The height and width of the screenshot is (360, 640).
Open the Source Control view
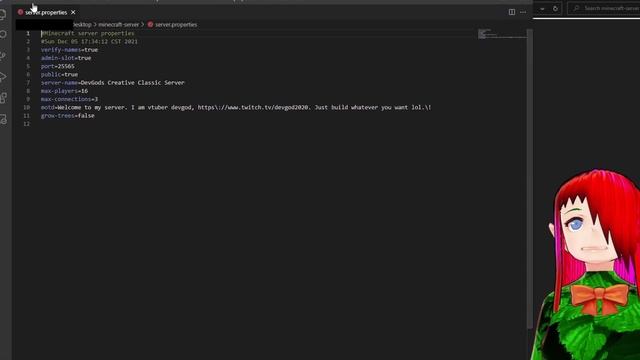click(3, 56)
